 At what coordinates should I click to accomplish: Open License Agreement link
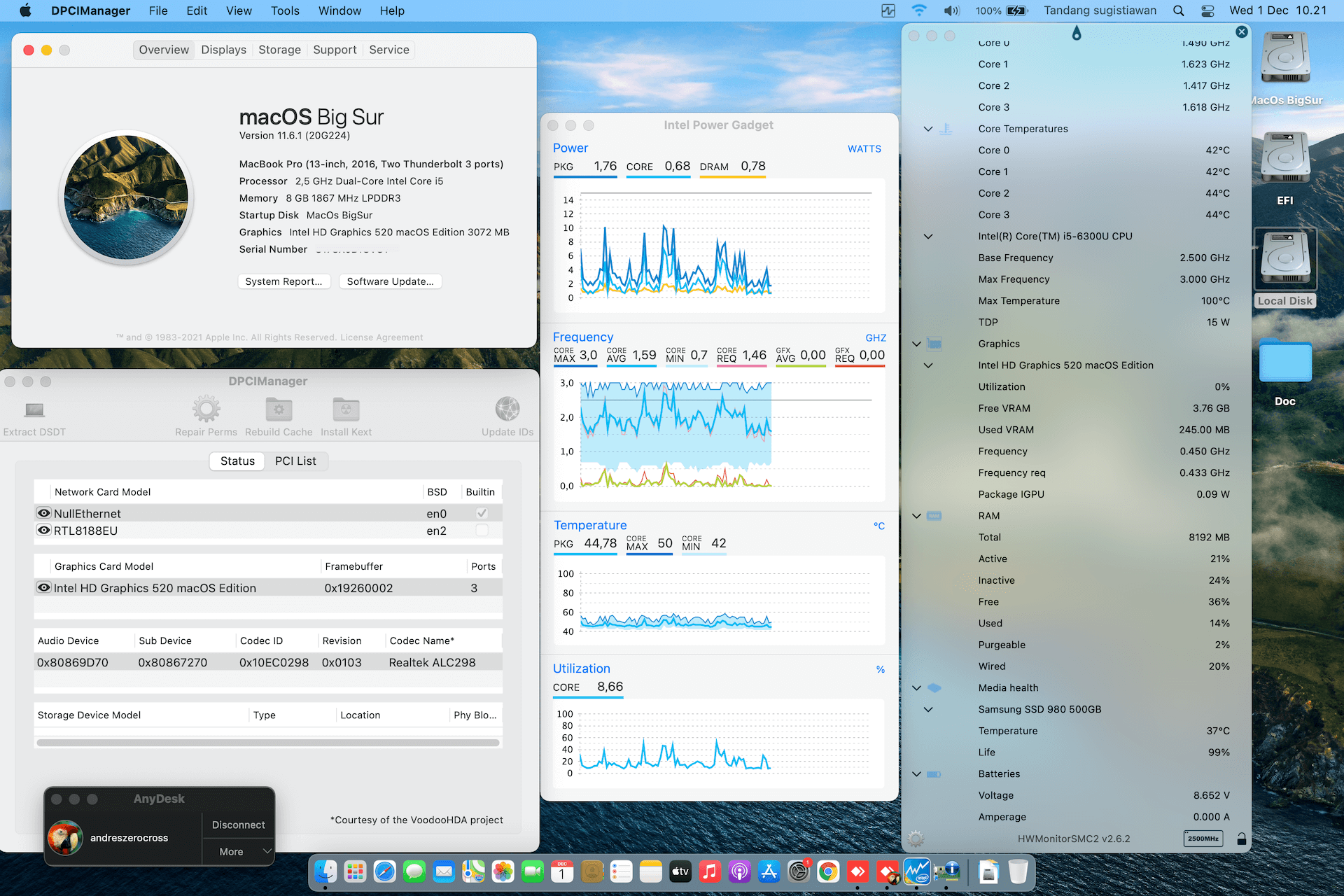point(381,337)
